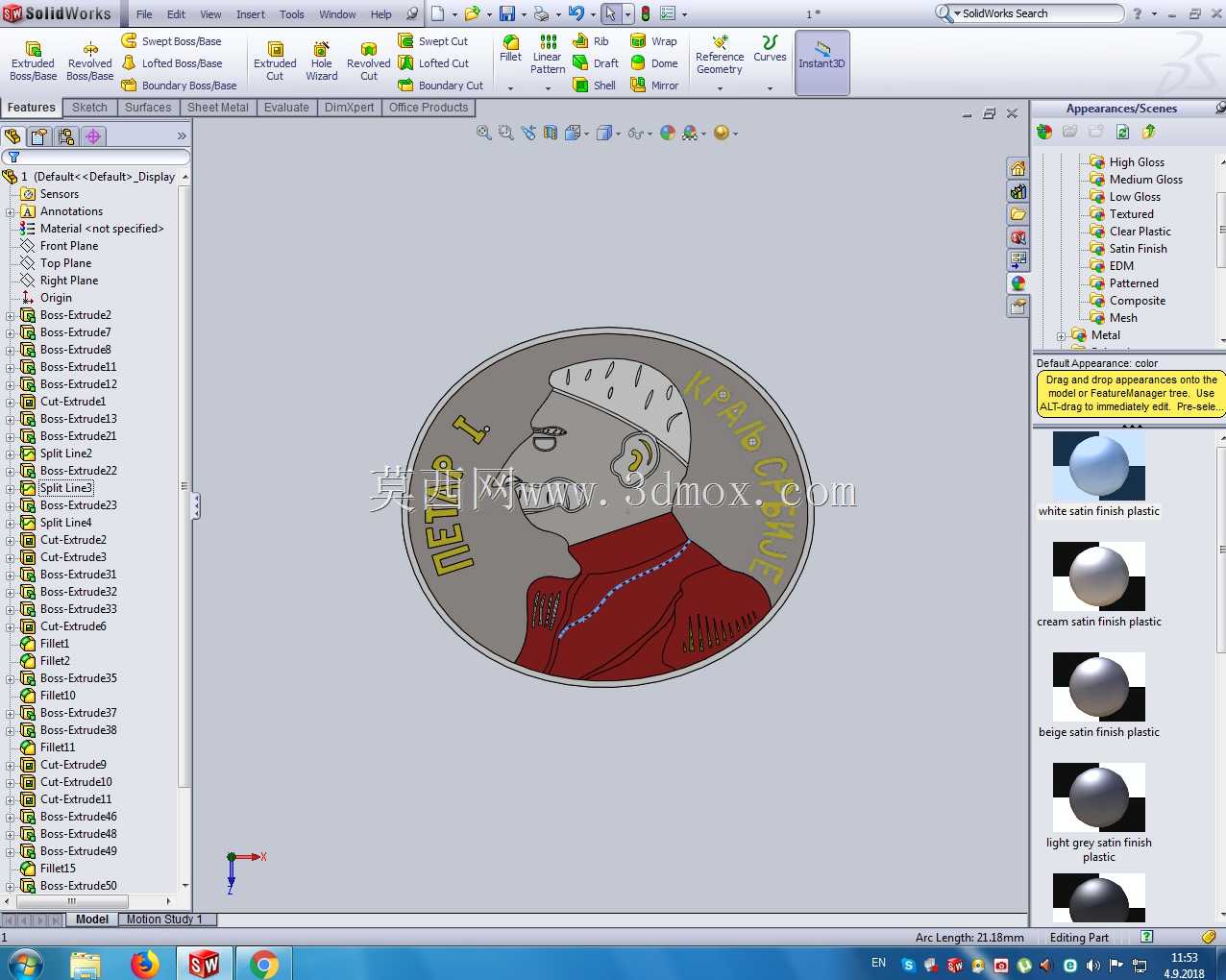This screenshot has width=1226, height=980.
Task: Open Google Chrome from the taskbar
Action: (263, 964)
